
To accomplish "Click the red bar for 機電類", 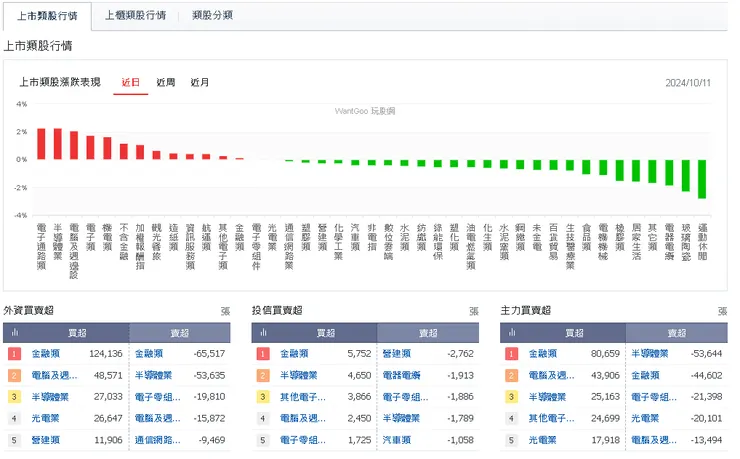I will (x=107, y=148).
